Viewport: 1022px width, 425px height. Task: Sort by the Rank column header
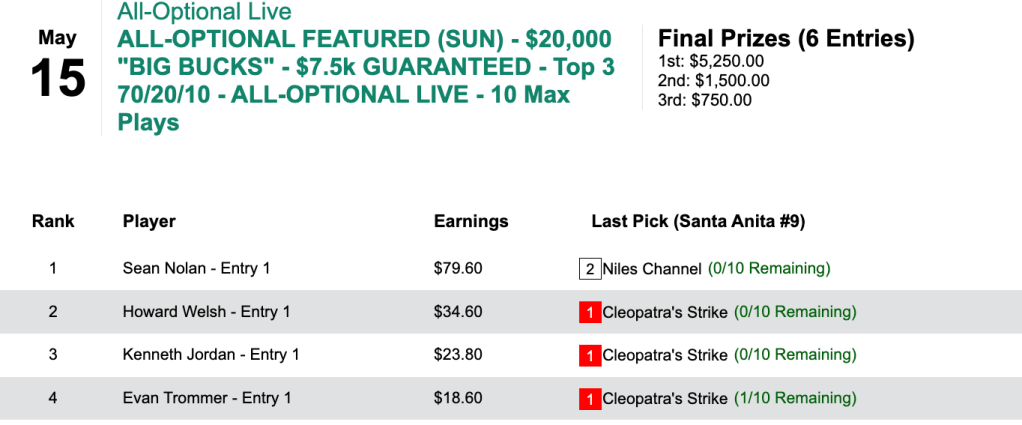53,221
